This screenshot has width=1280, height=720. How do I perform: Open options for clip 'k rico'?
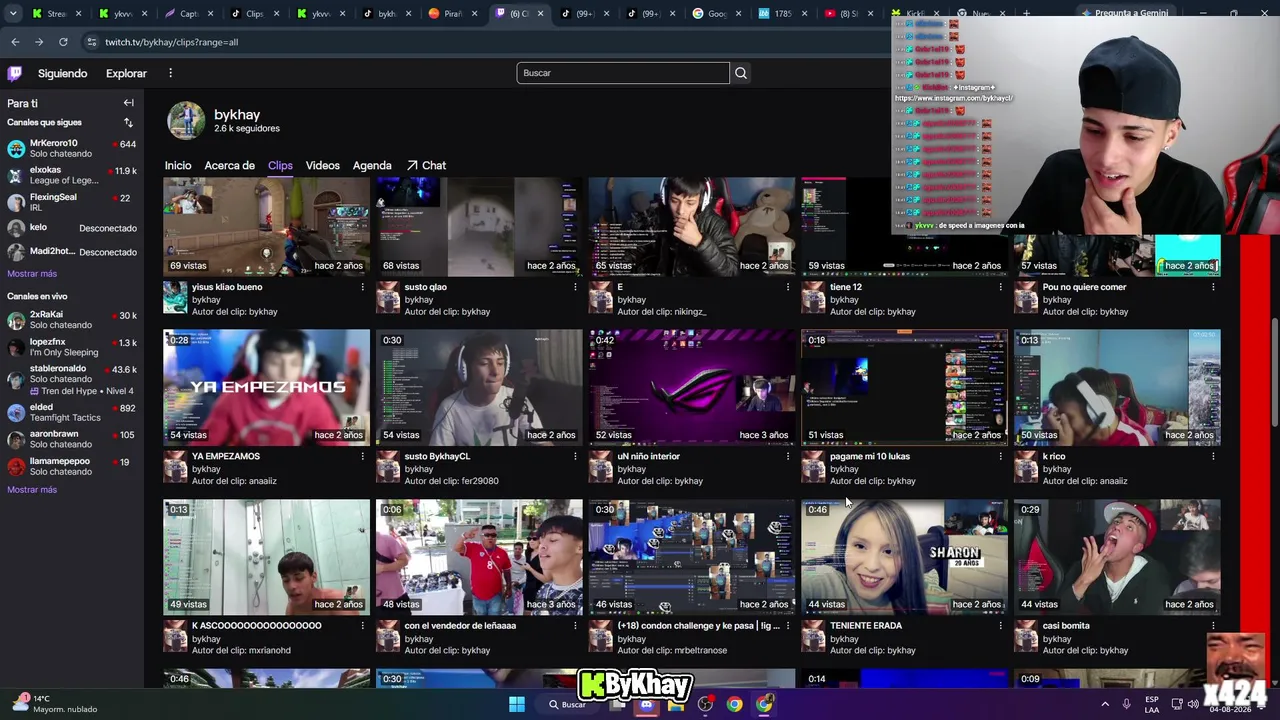(x=1213, y=457)
